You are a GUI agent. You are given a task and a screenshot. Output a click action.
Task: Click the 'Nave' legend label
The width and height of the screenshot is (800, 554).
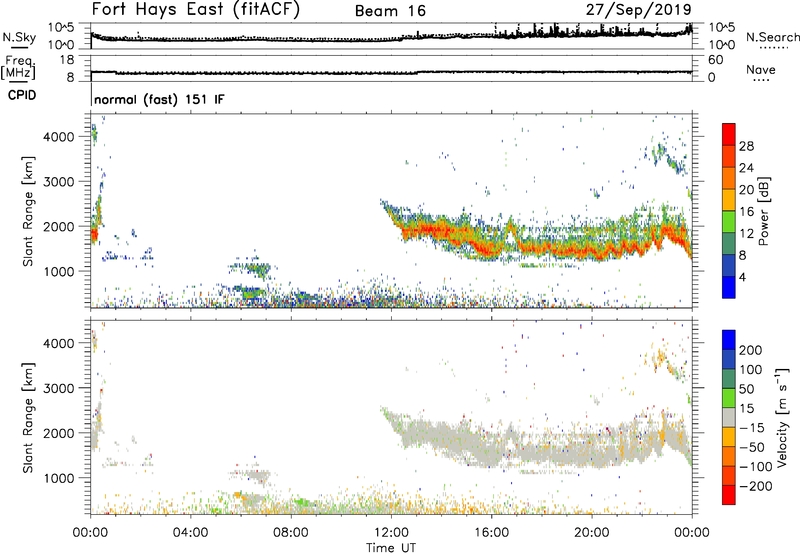[x=761, y=69]
